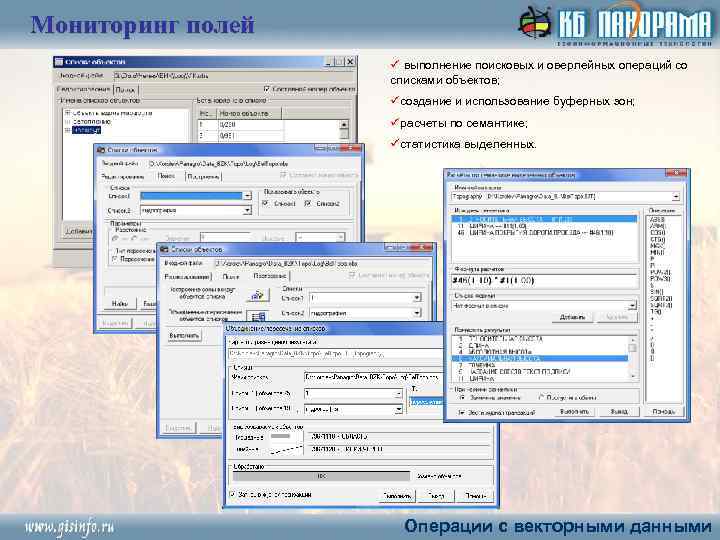Click the list objects merge icon button

[258, 316]
